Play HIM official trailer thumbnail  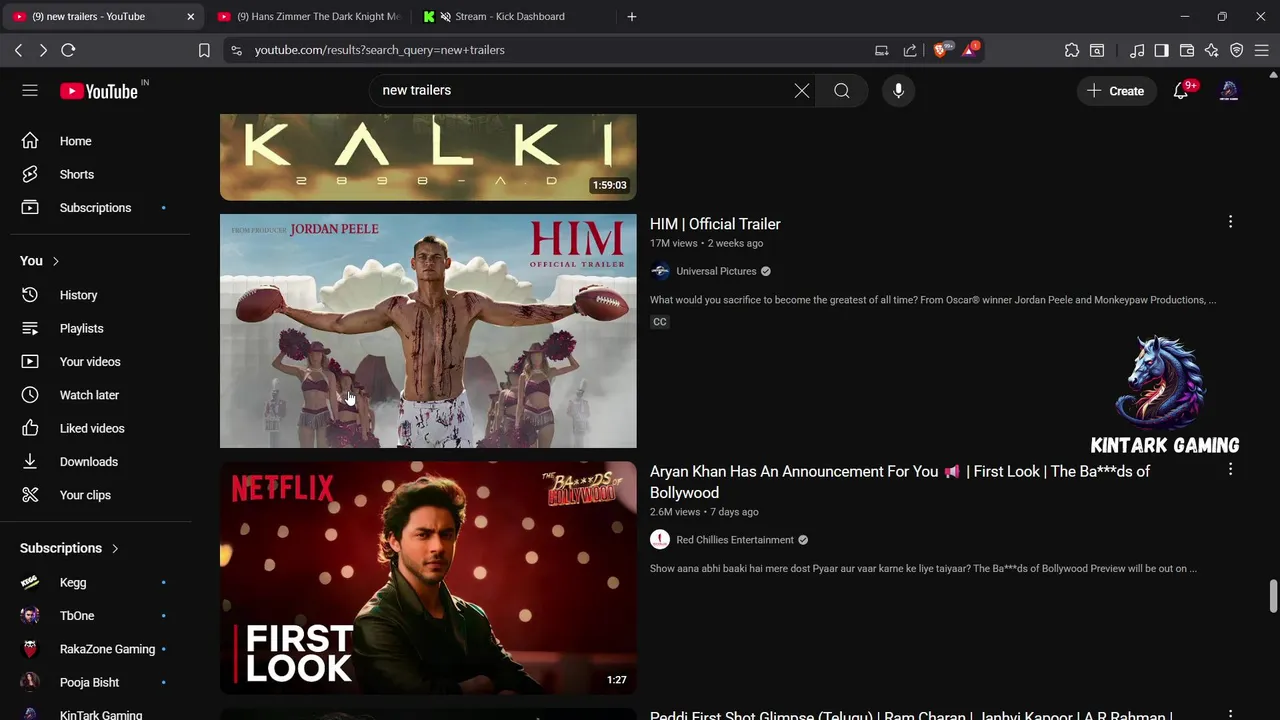click(428, 331)
